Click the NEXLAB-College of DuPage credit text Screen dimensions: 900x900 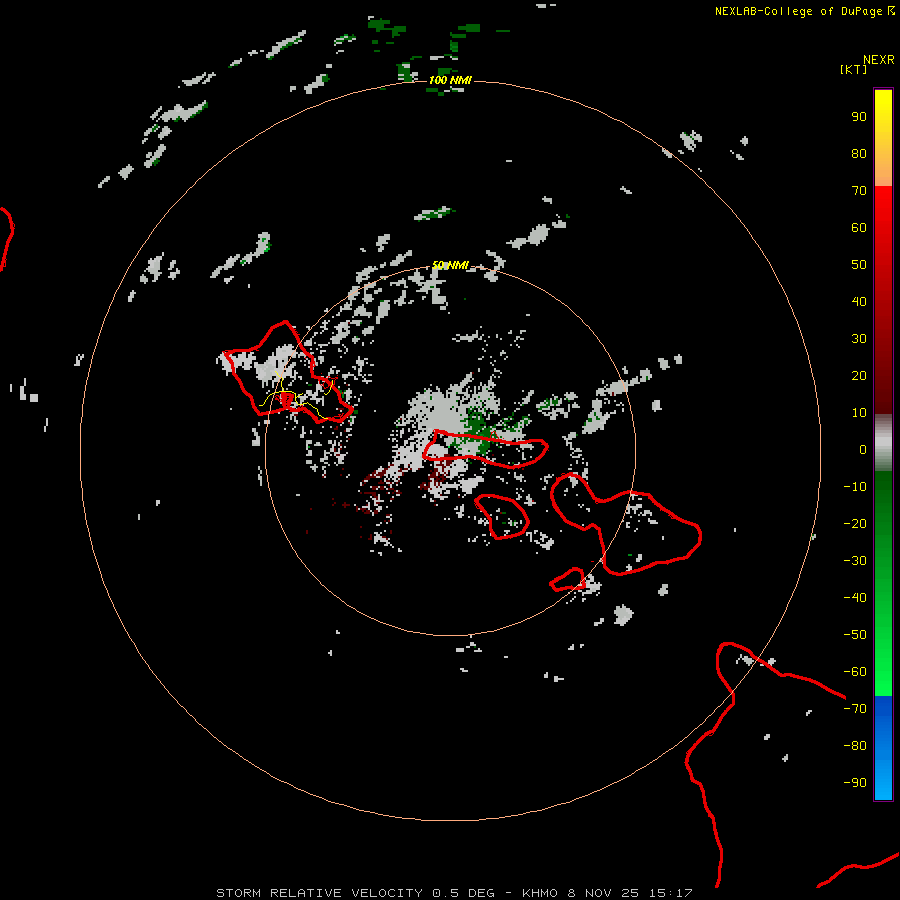(x=798, y=11)
